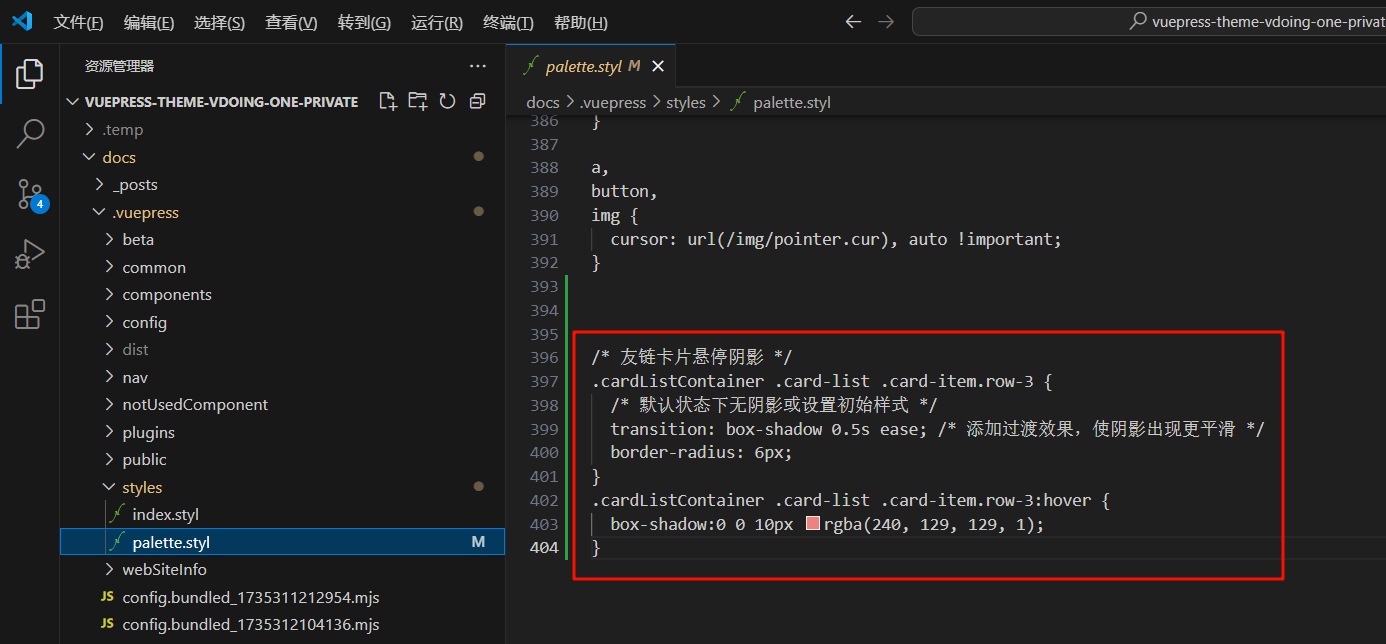1386x644 pixels.
Task: Create a new file in explorer
Action: click(388, 101)
